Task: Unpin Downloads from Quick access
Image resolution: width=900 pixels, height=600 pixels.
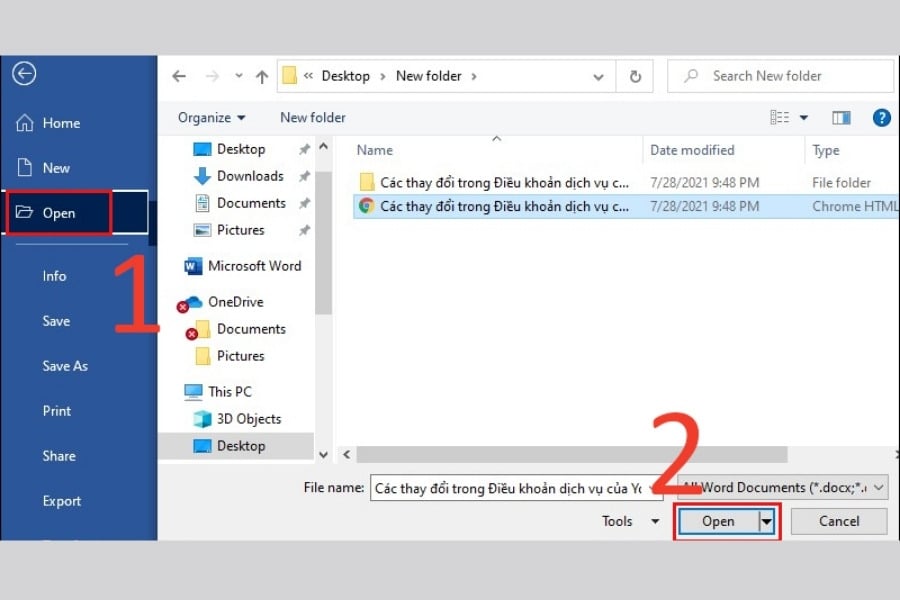Action: (x=303, y=176)
